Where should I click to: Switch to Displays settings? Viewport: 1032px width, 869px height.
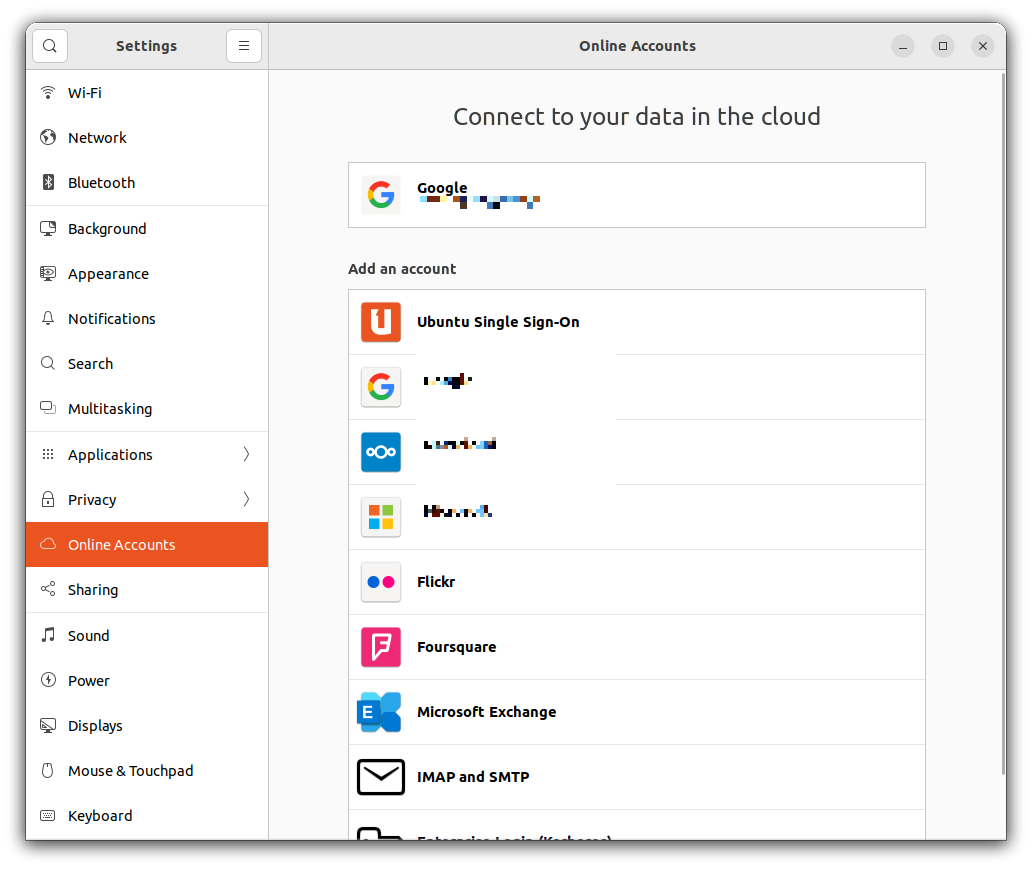point(147,725)
